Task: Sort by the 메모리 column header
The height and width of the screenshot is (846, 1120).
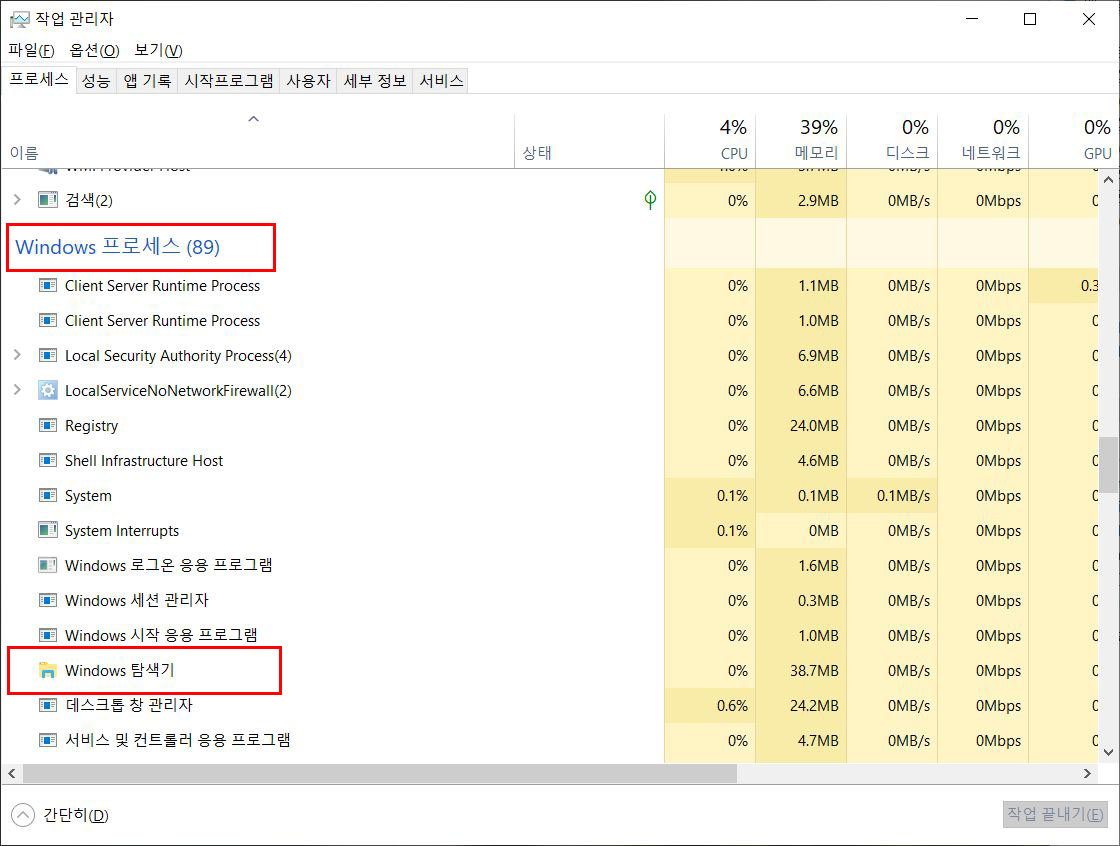Action: tap(801, 141)
